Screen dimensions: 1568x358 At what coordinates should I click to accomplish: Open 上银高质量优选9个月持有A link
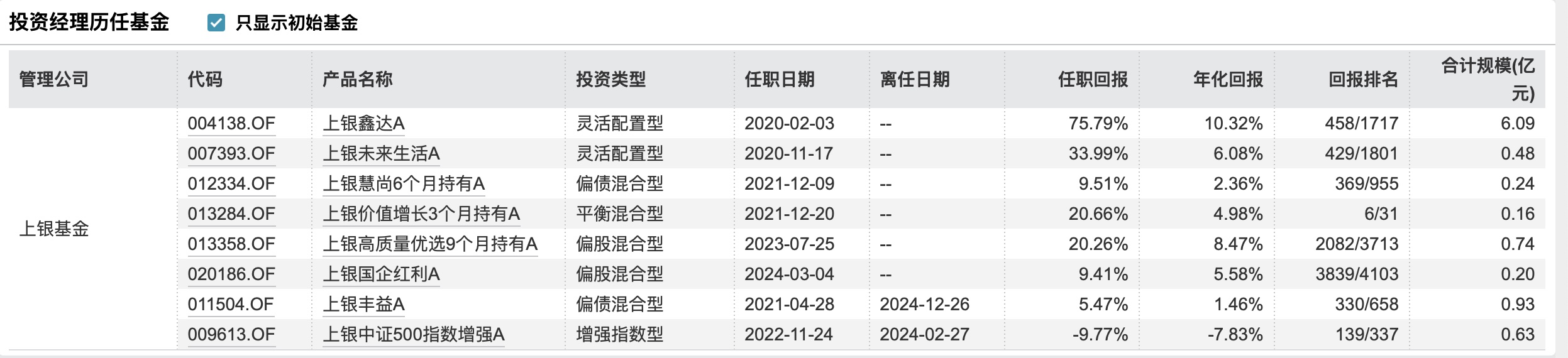[430, 244]
